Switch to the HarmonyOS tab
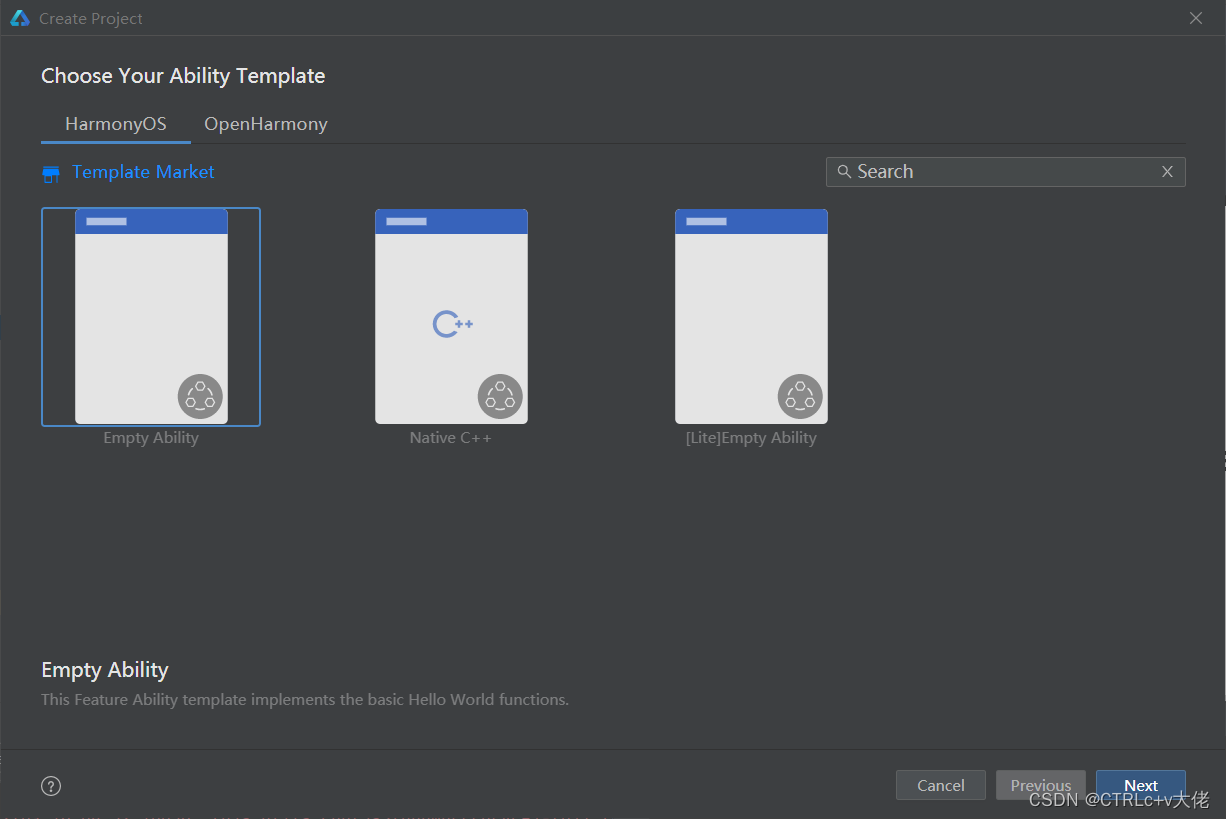This screenshot has height=819, width=1226. [116, 124]
